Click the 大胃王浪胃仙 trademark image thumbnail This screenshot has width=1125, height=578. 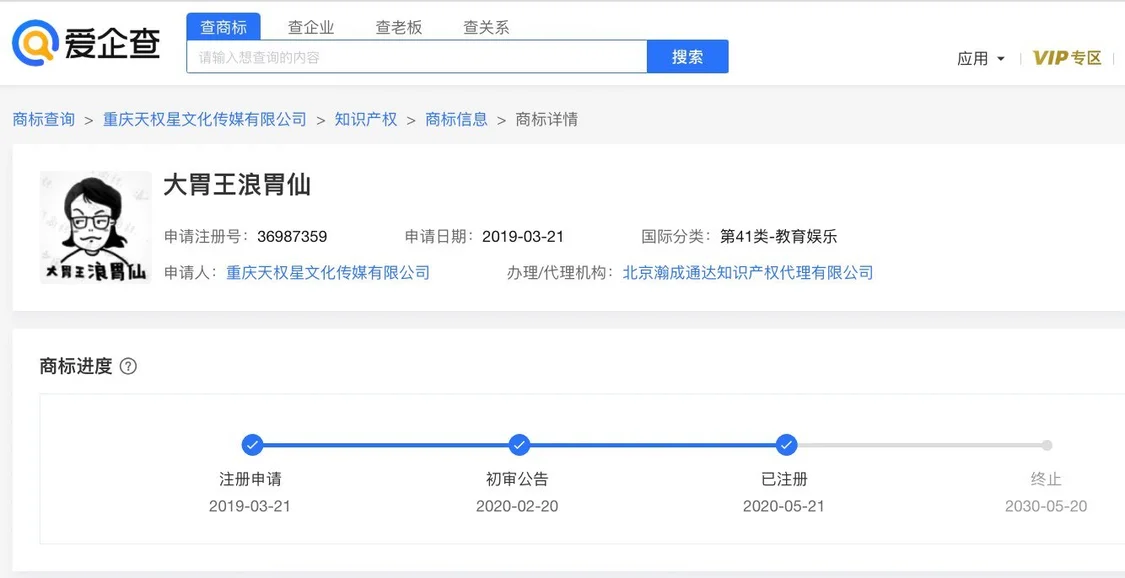95,227
